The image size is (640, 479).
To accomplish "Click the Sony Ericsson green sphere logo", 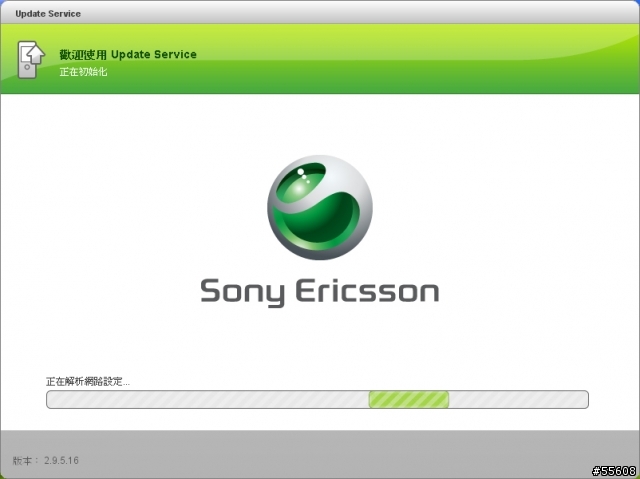I will tap(320, 207).
